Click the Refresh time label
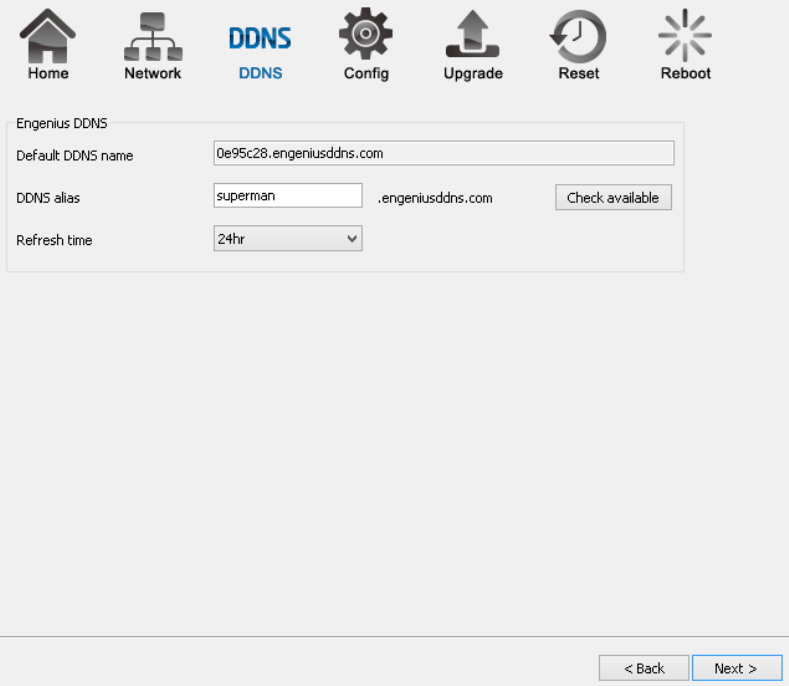The width and height of the screenshot is (789, 686). [x=54, y=240]
